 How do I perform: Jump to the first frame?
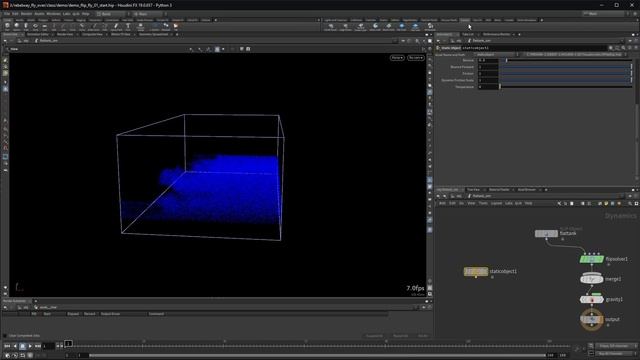pyautogui.click(x=7, y=346)
